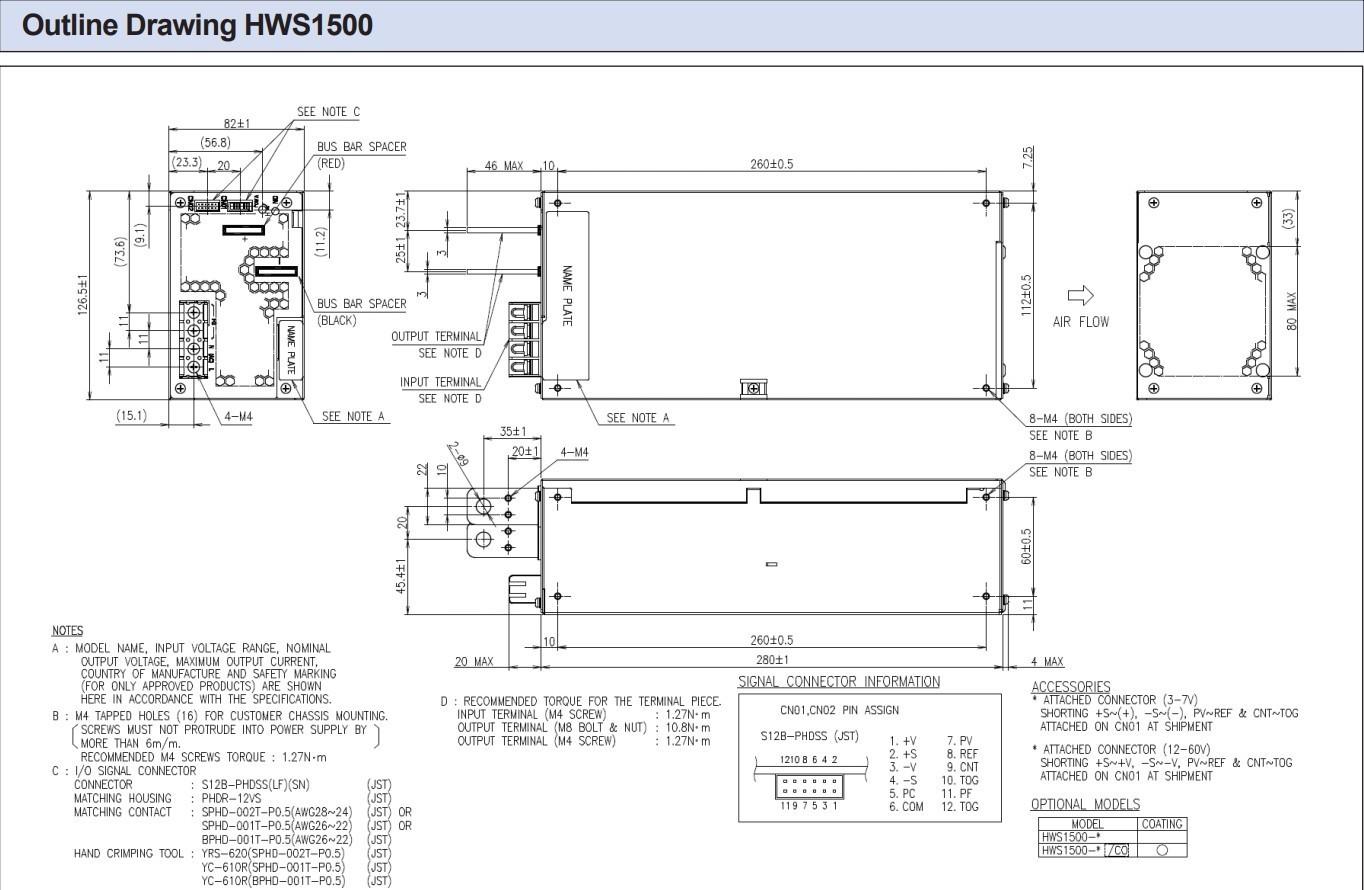The height and width of the screenshot is (890, 1364).
Task: Click pin entry "8. REF"
Action: [962, 754]
